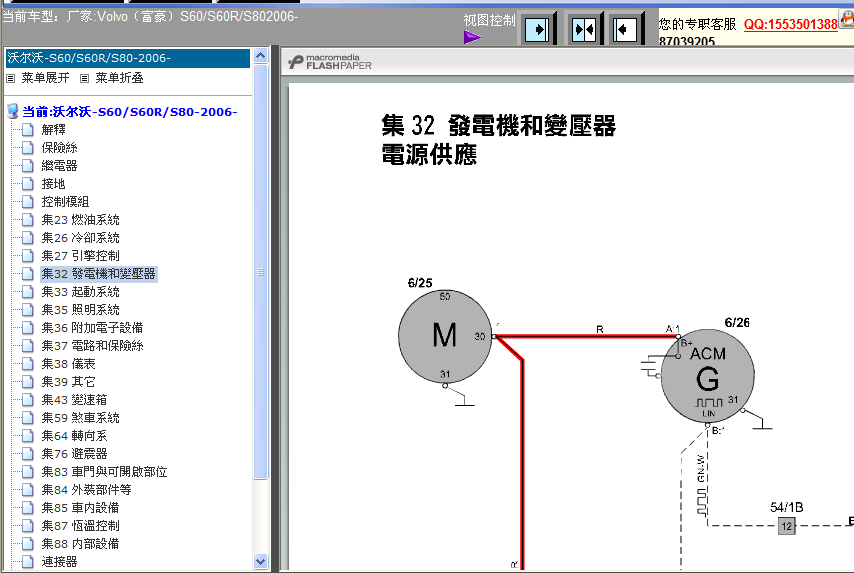
Task: Open 集36 附加電子設備 in the tree
Action: pos(92,327)
